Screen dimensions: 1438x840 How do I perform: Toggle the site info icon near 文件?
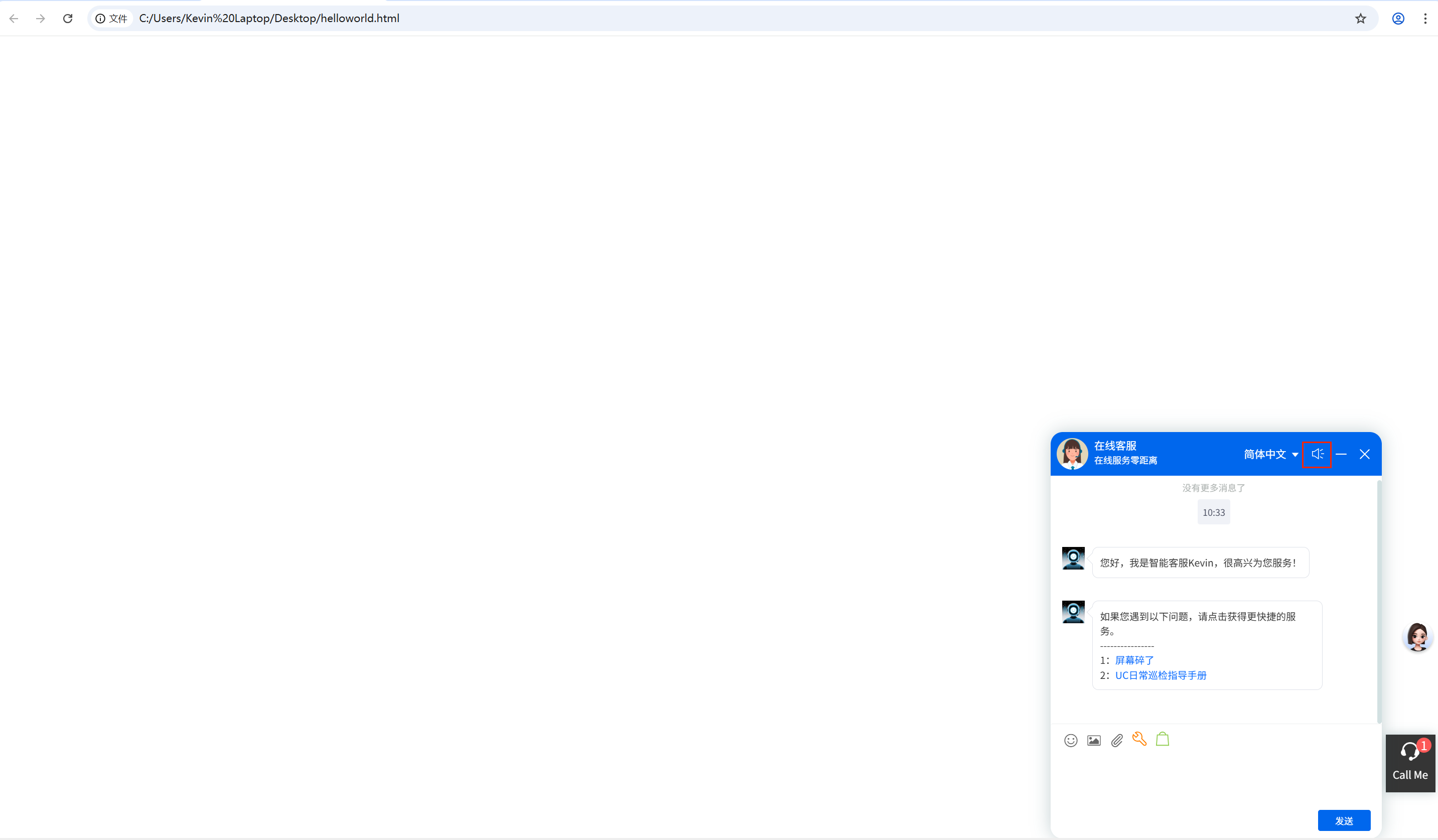[x=101, y=18]
